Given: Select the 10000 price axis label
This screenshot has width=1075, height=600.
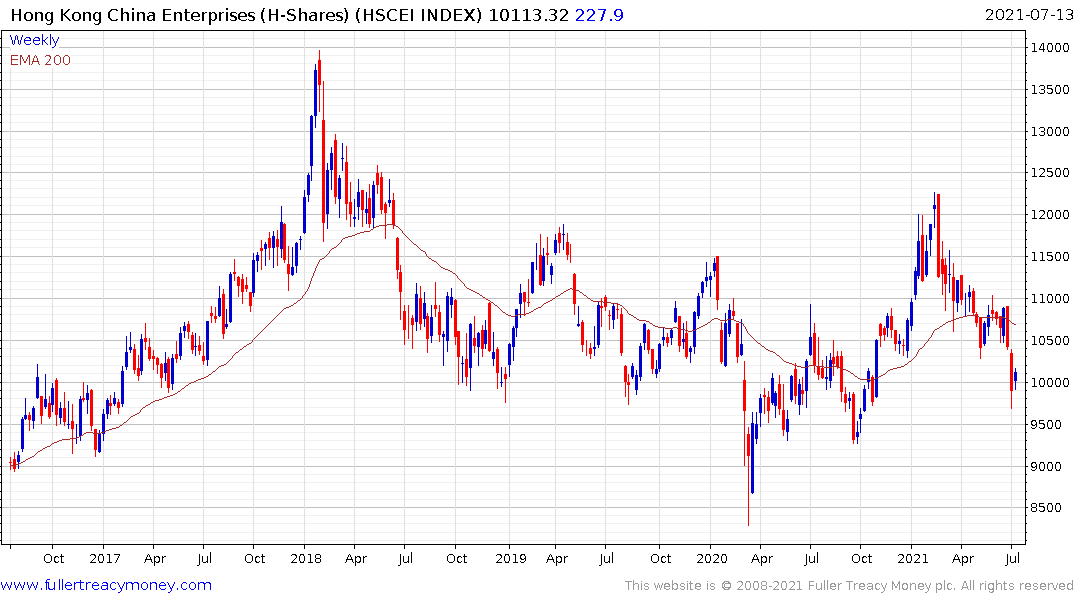Looking at the screenshot, I should pyautogui.click(x=1050, y=383).
